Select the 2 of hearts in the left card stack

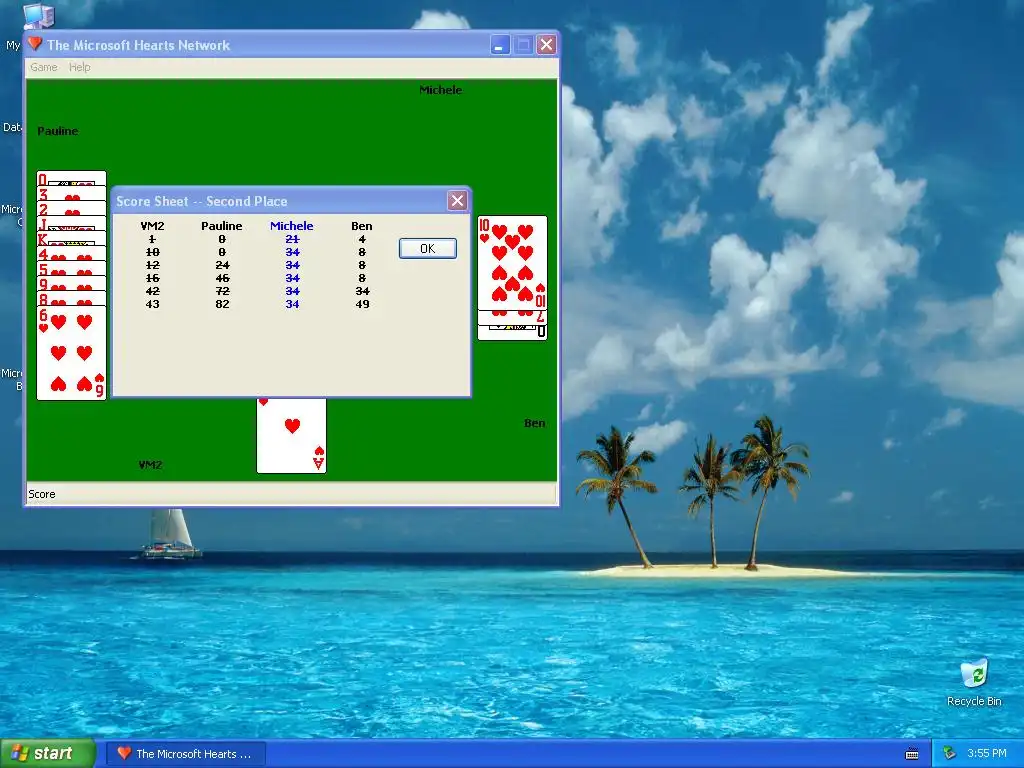click(x=71, y=208)
